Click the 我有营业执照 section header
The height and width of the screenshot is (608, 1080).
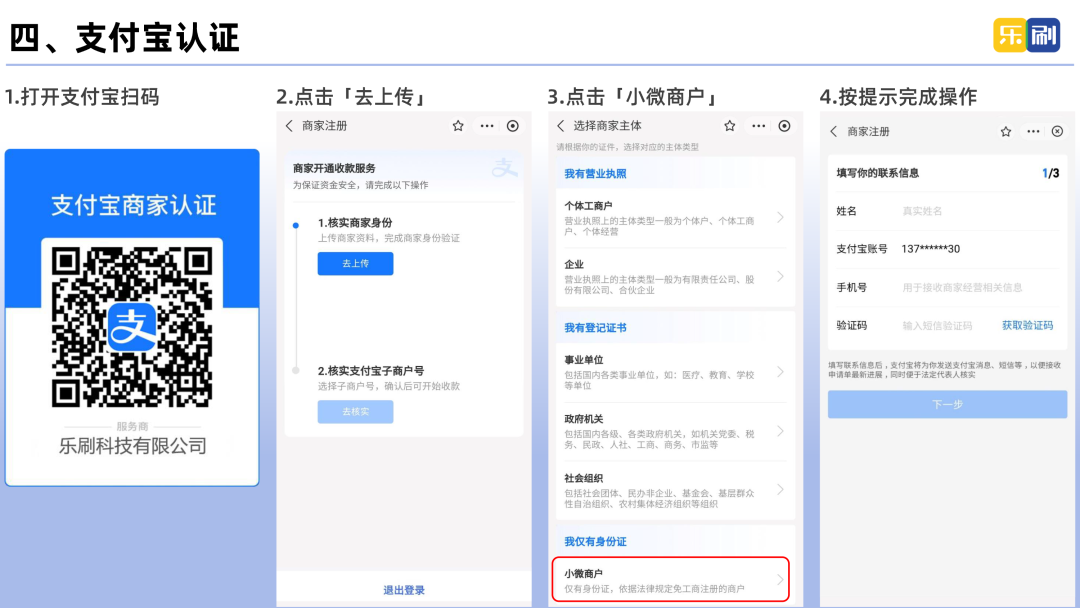click(595, 174)
